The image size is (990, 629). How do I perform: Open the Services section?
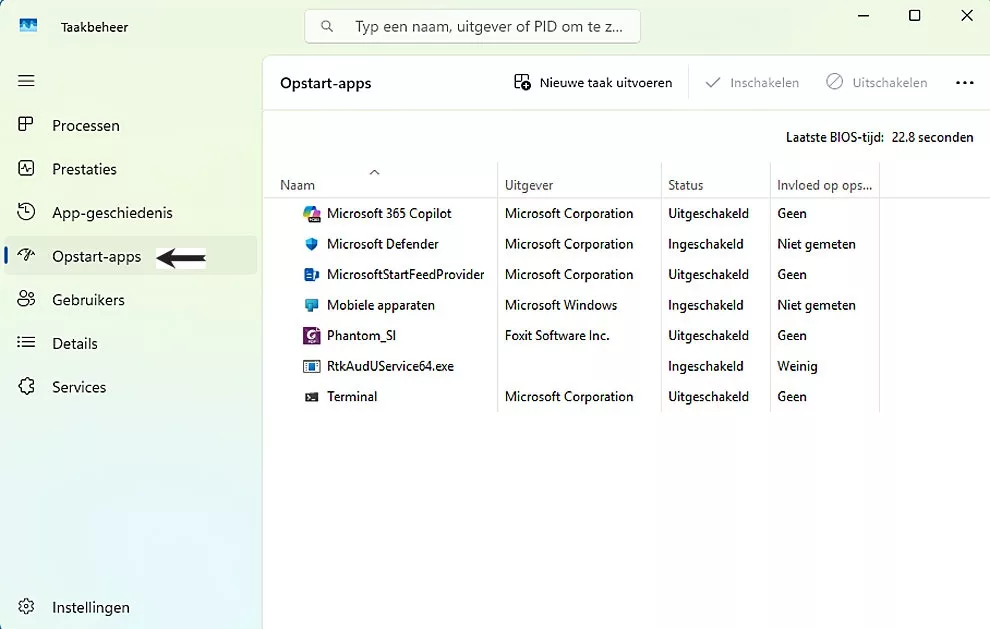click(x=131, y=387)
